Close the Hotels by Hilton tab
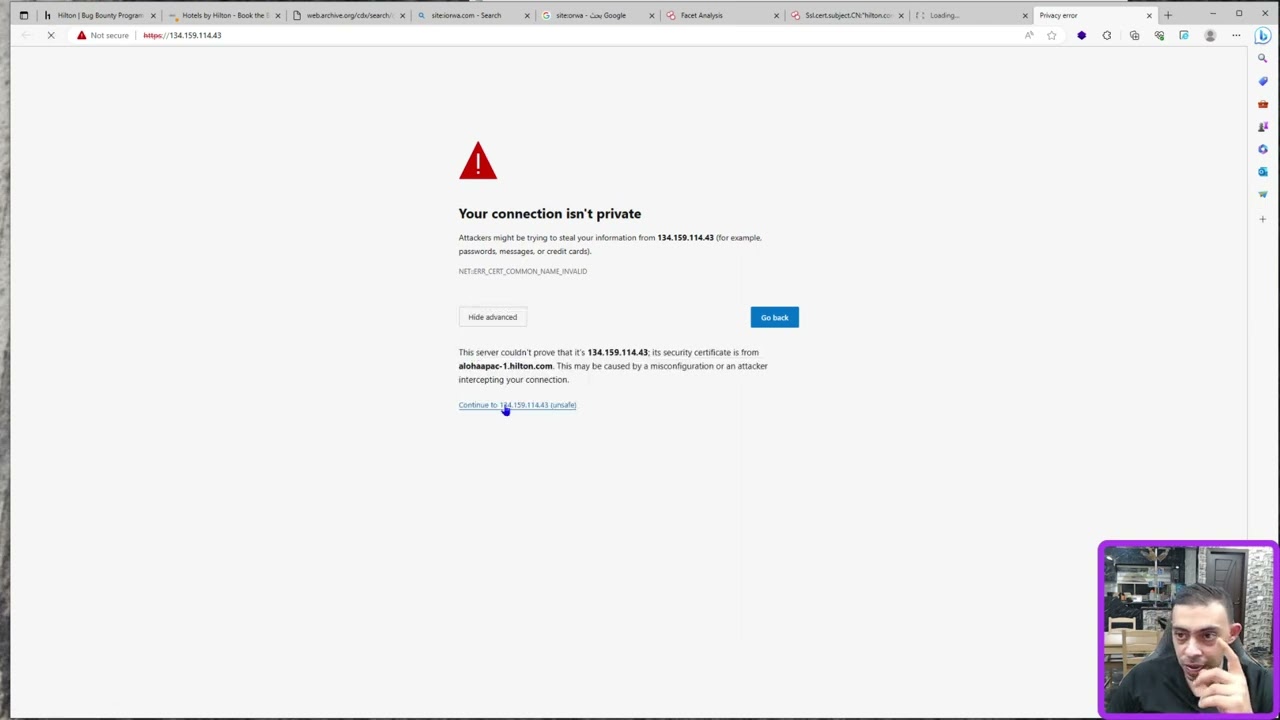Viewport: 1280px width, 720px height. 278,15
